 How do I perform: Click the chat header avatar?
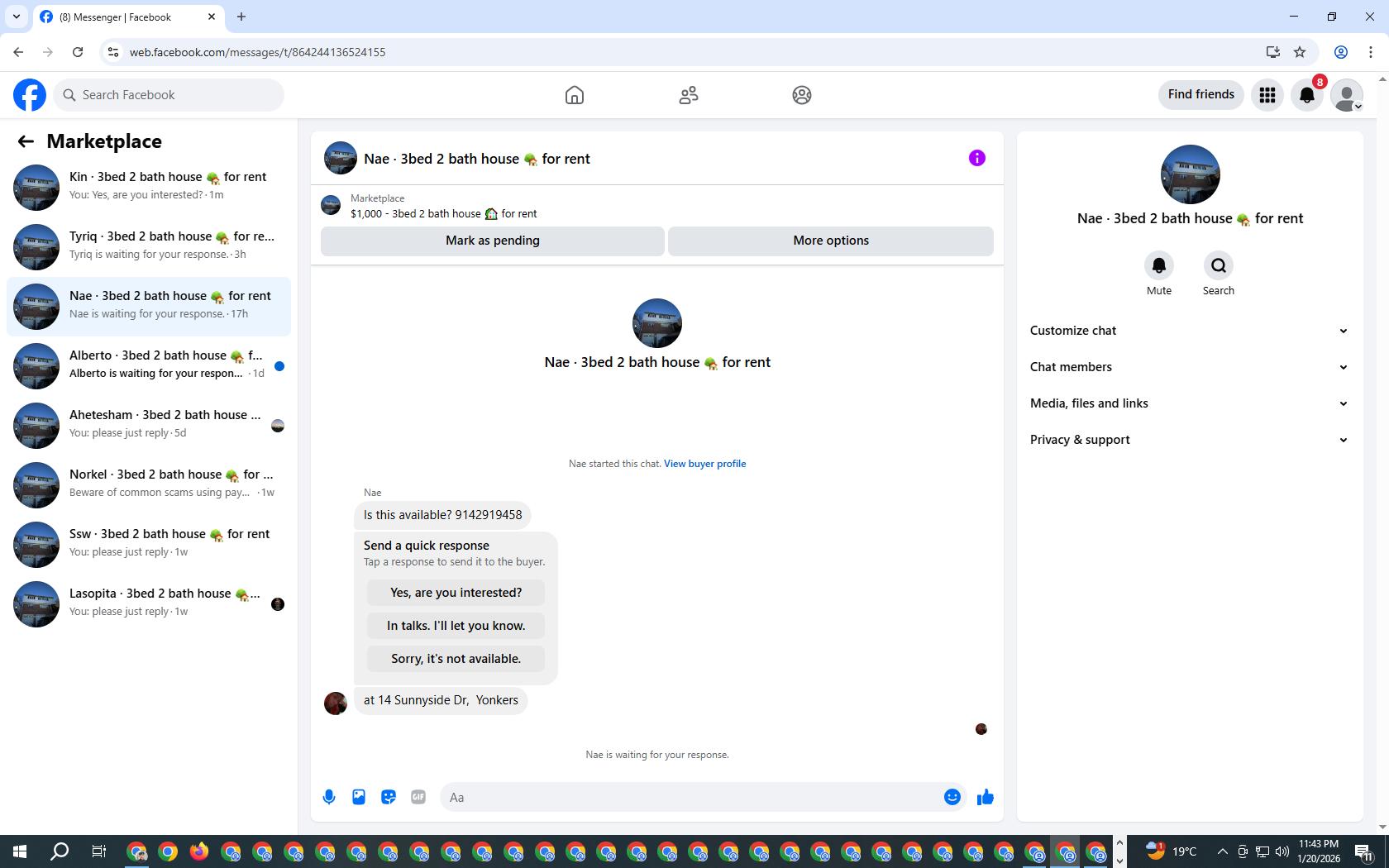point(341,158)
